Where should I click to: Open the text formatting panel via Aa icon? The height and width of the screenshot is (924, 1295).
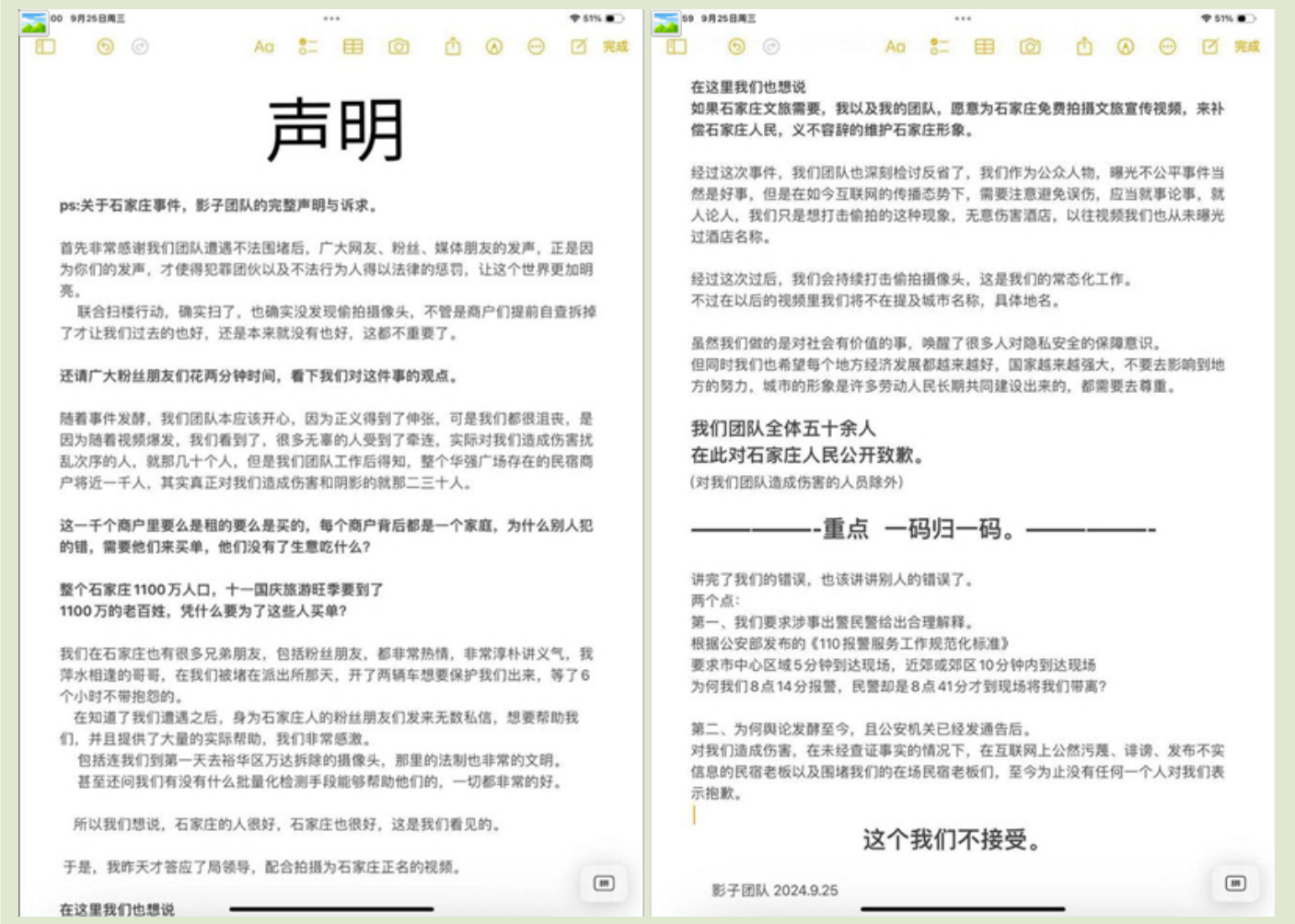(264, 46)
